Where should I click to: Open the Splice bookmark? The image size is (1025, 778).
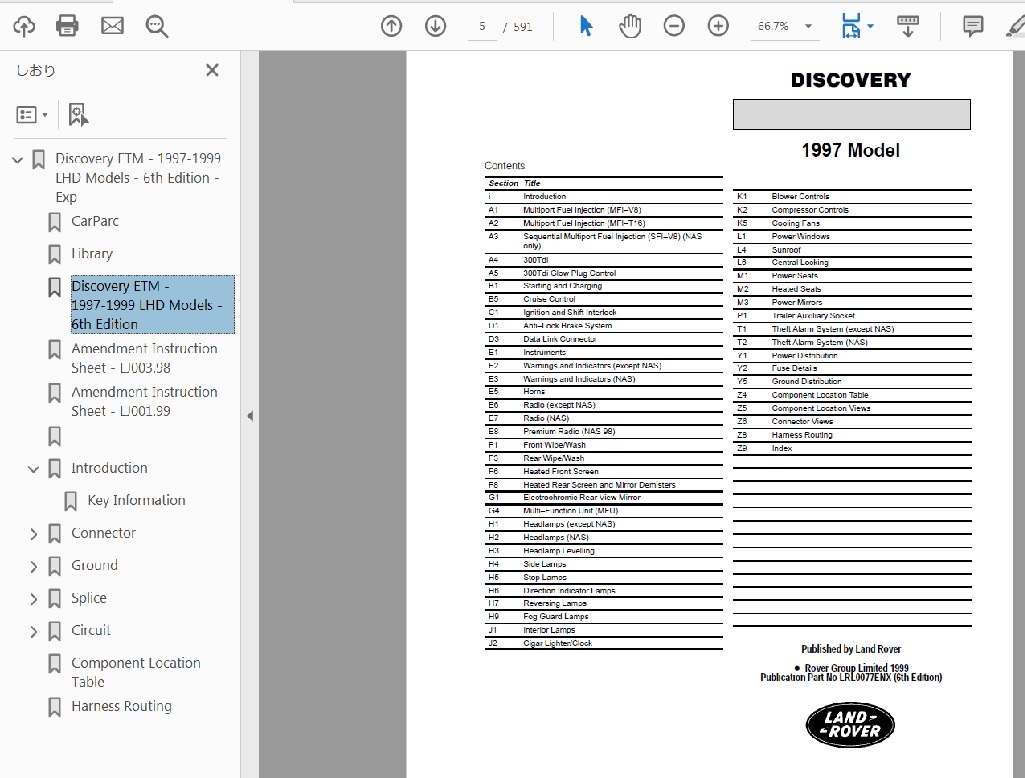click(89, 598)
